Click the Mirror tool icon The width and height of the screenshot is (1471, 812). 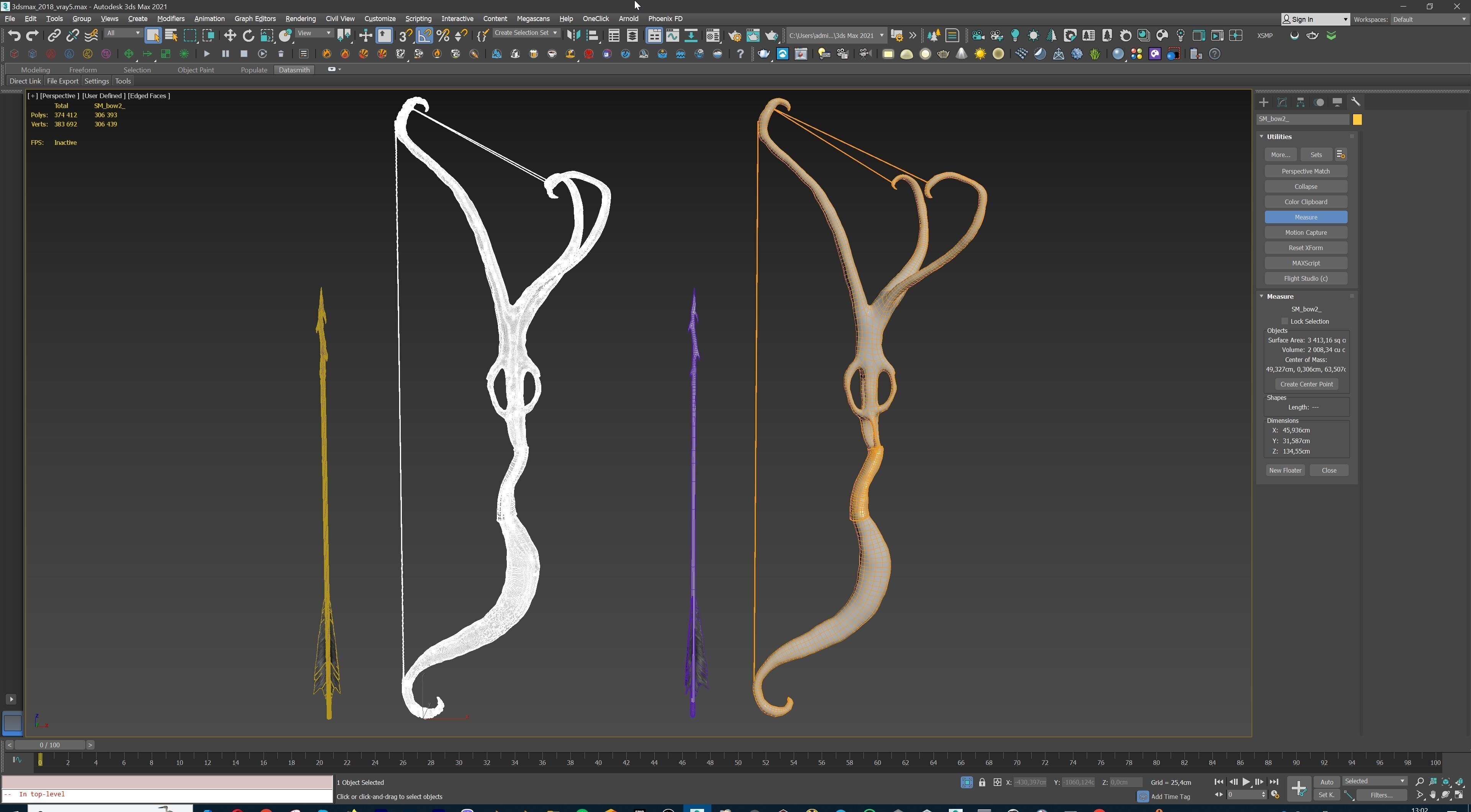pyautogui.click(x=573, y=35)
